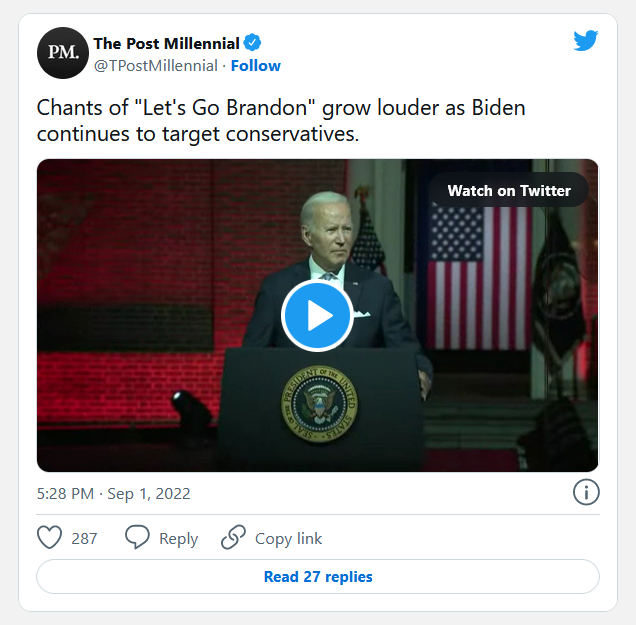Click the reply speech bubble icon
The width and height of the screenshot is (636, 625).
point(137,538)
